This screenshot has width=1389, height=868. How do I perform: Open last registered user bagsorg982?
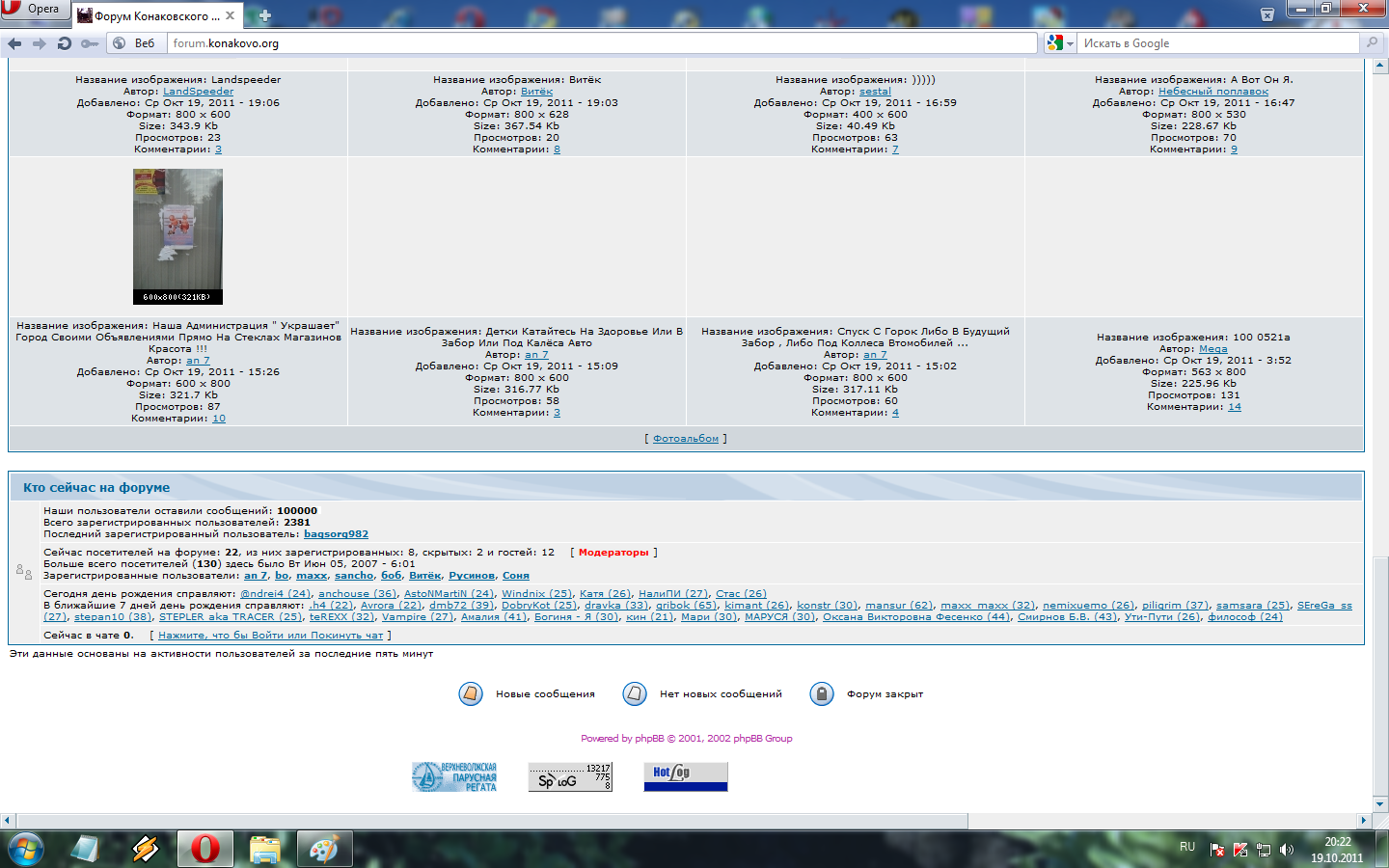coord(336,534)
